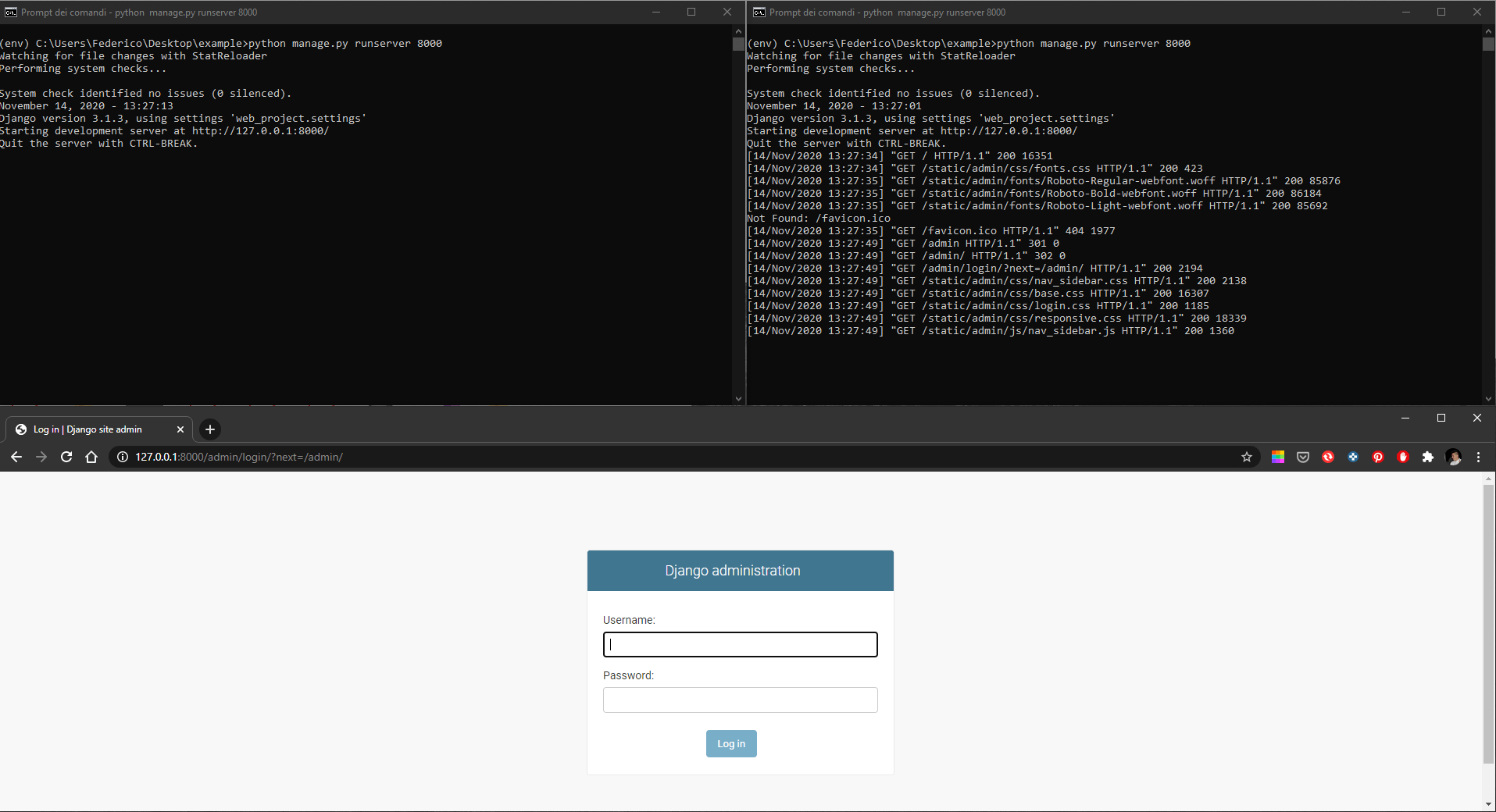Reload the current page
Screen dimensions: 1496x812
tap(66, 457)
